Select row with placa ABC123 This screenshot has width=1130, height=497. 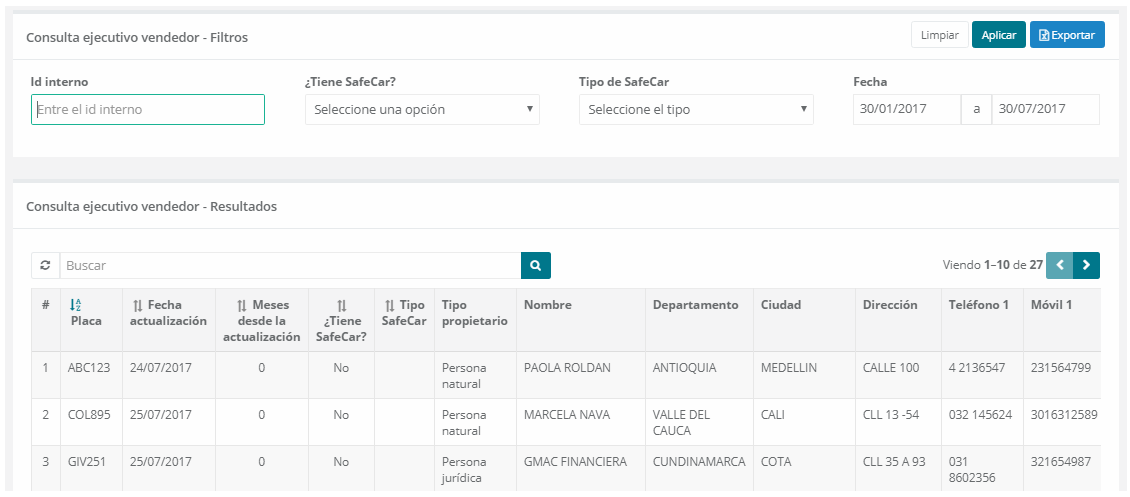[88, 368]
